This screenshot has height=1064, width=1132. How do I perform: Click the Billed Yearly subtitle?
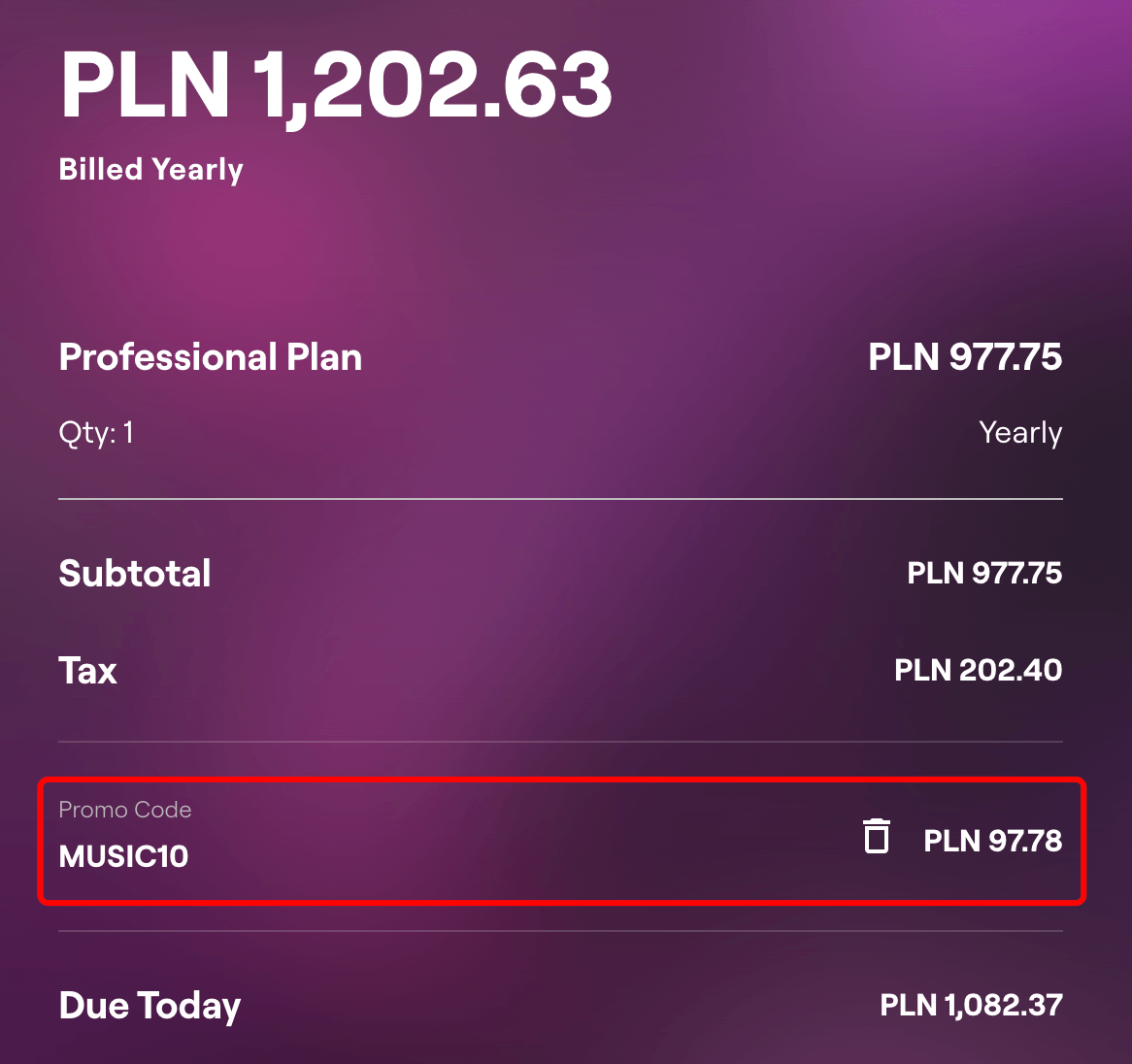(150, 170)
